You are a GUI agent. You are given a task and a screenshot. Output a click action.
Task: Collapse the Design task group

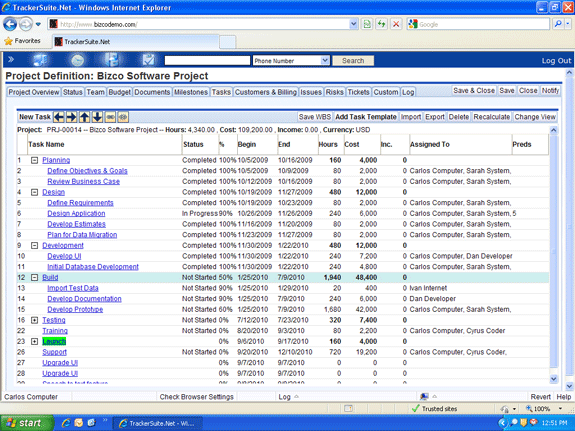coord(34,192)
